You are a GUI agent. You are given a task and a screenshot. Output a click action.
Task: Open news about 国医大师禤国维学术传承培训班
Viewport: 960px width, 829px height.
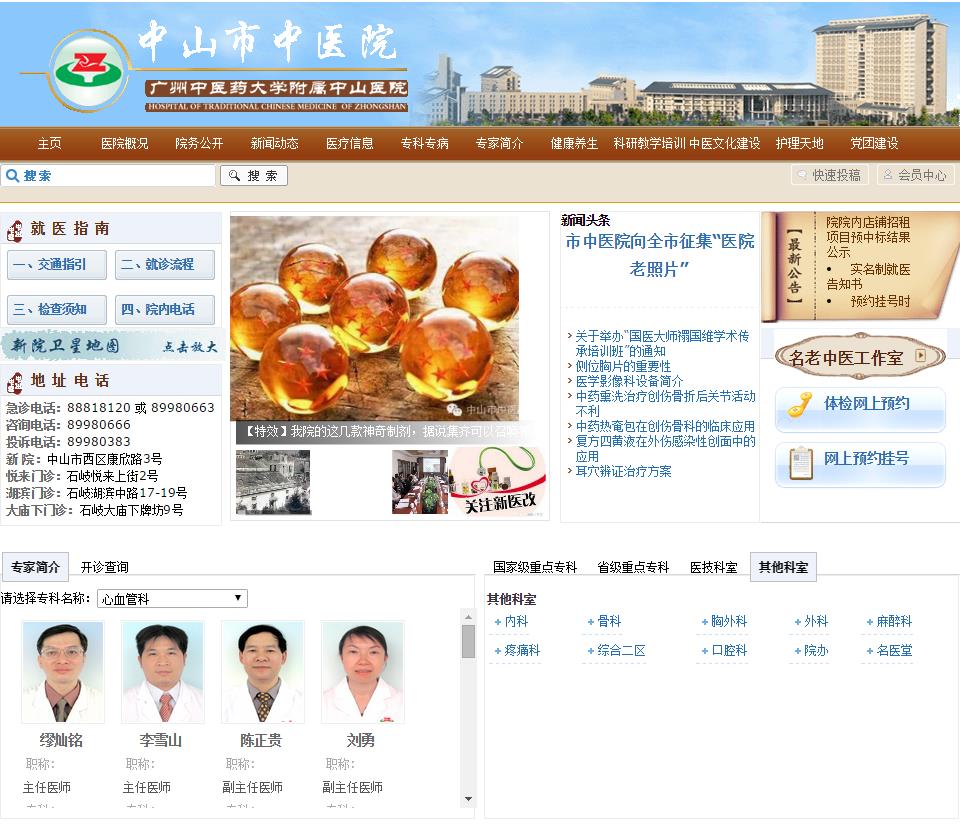pos(662,343)
